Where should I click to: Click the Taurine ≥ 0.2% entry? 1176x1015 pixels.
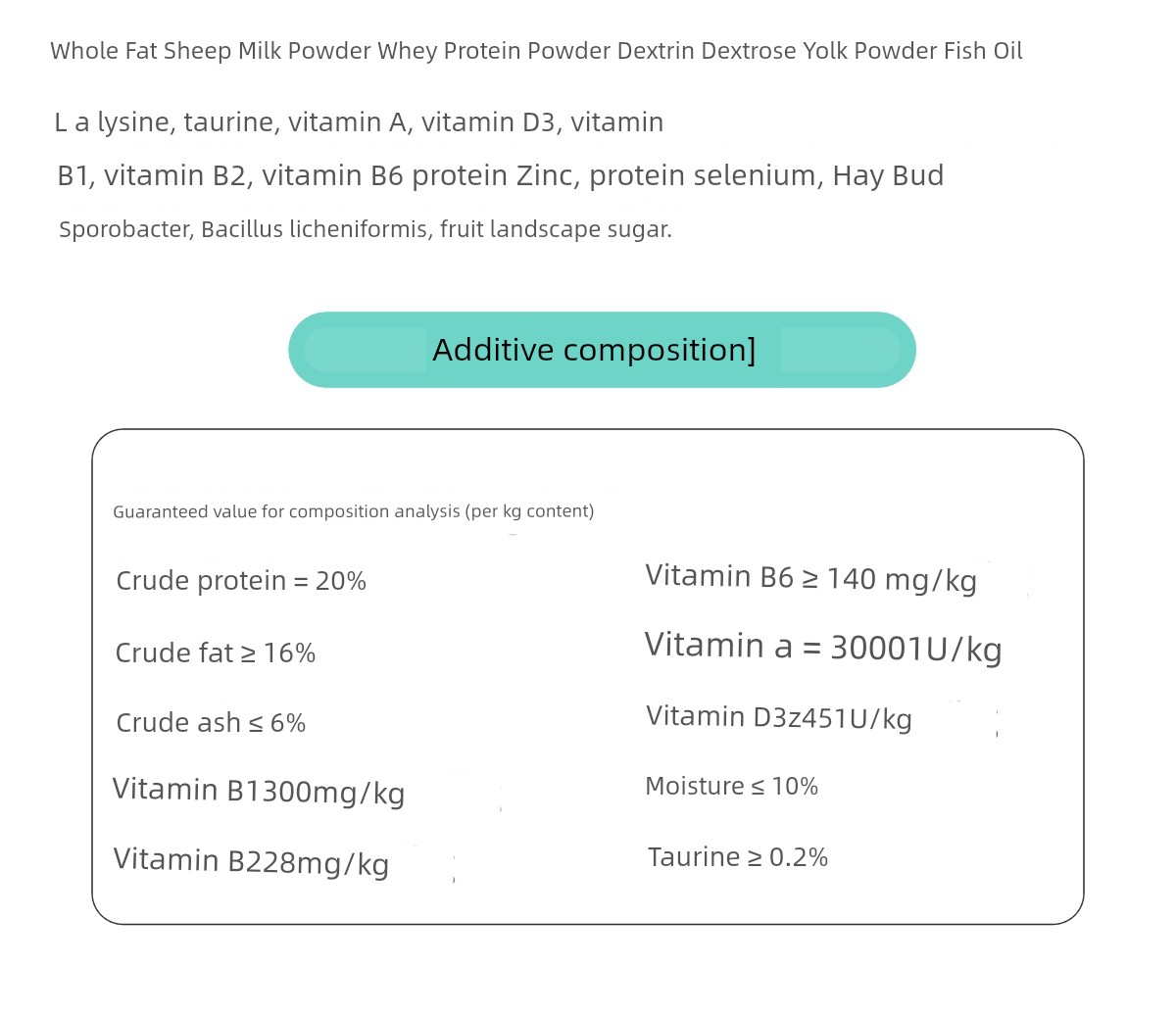coord(738,857)
